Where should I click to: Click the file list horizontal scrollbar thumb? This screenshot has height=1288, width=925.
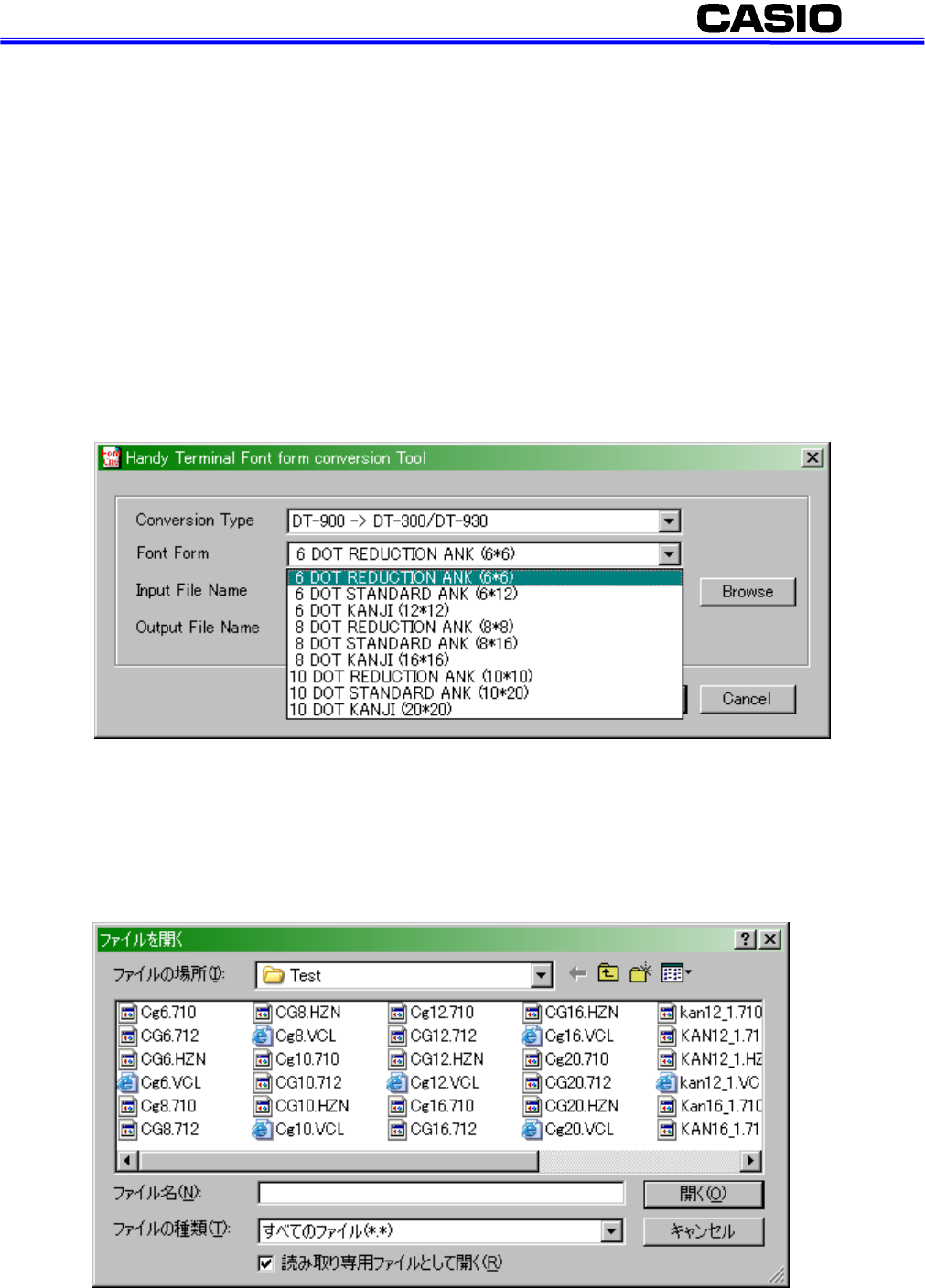tap(338, 1161)
